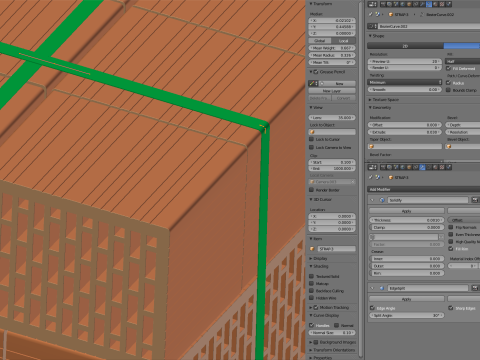Viewport: 480px width, 360px height.
Task: Toggle Handles checkbox in Curve Display
Action: coord(311,325)
